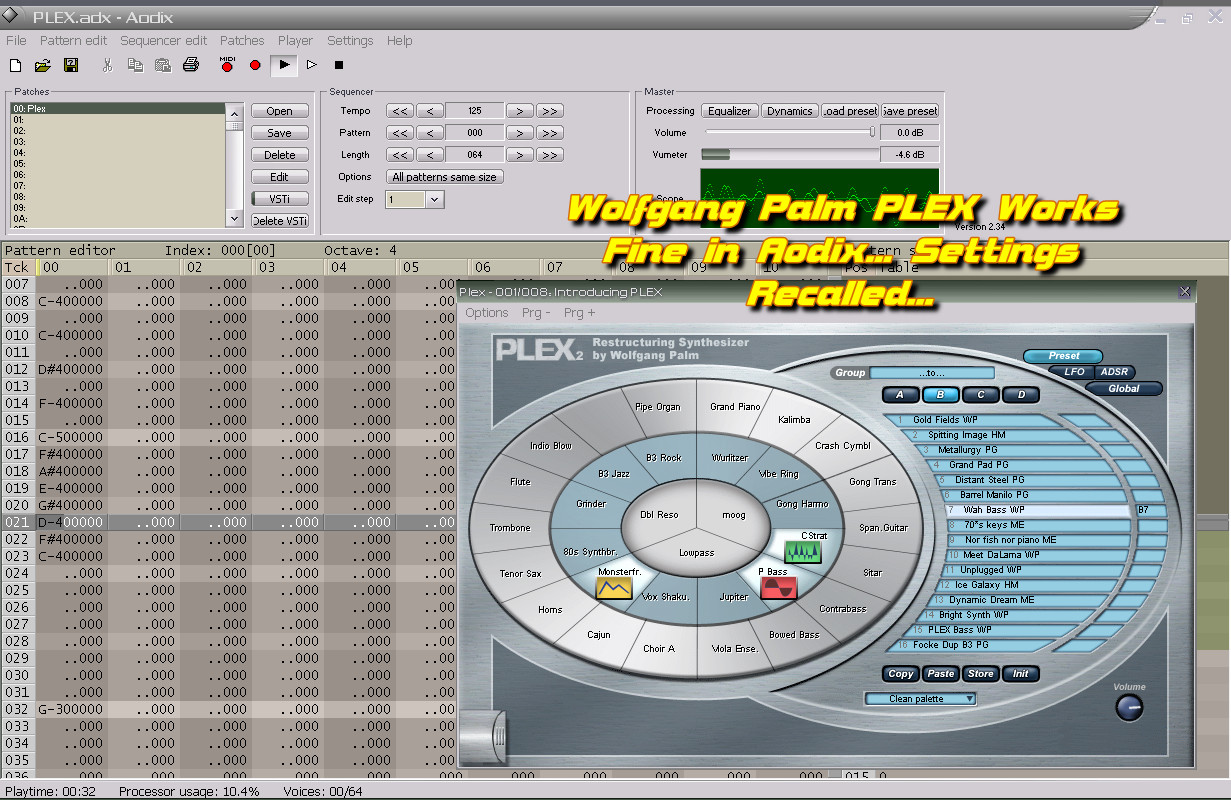
Task: Click the Open patch button
Action: [280, 111]
